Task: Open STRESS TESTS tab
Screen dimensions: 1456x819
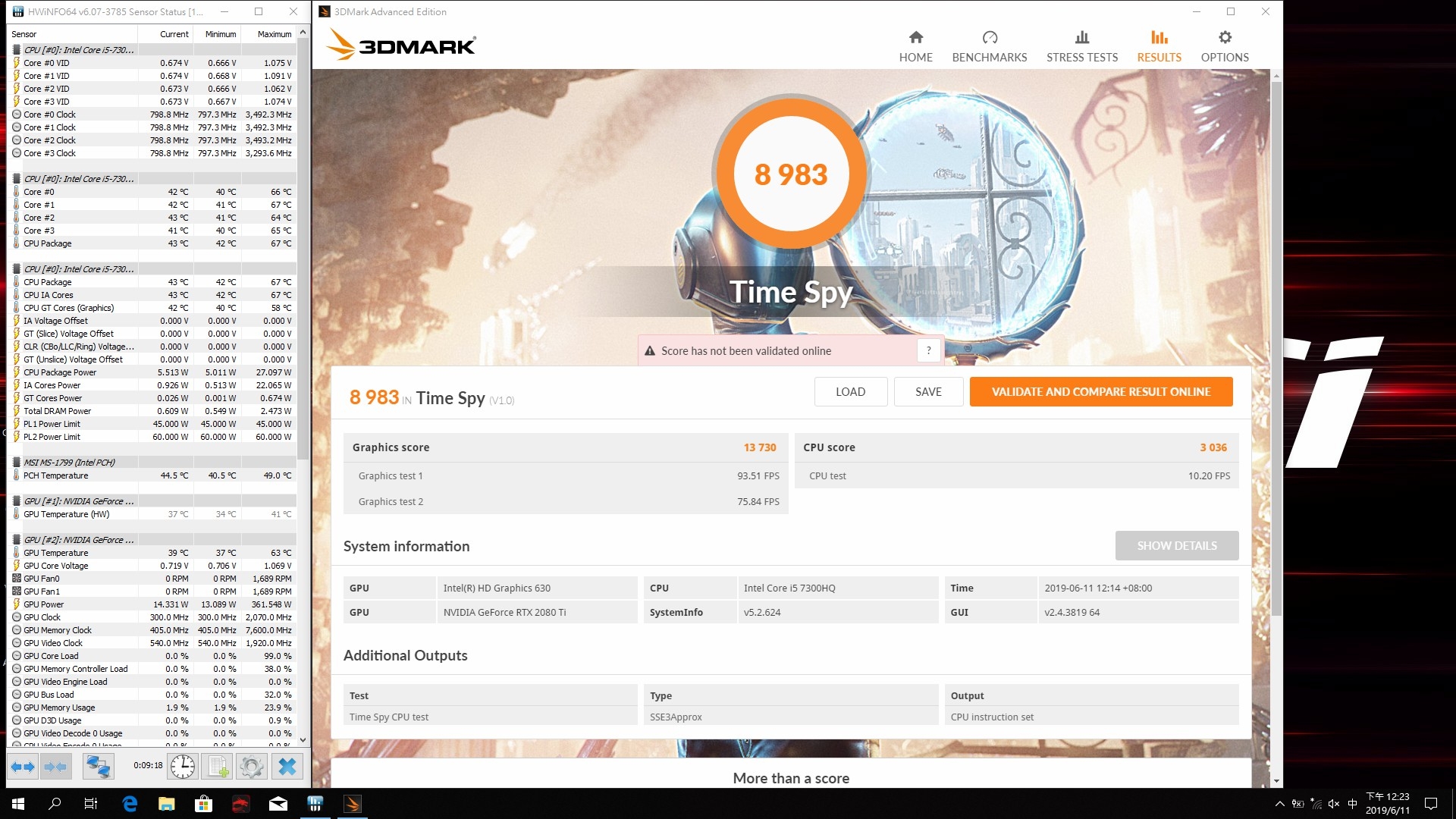Action: 1081,46
